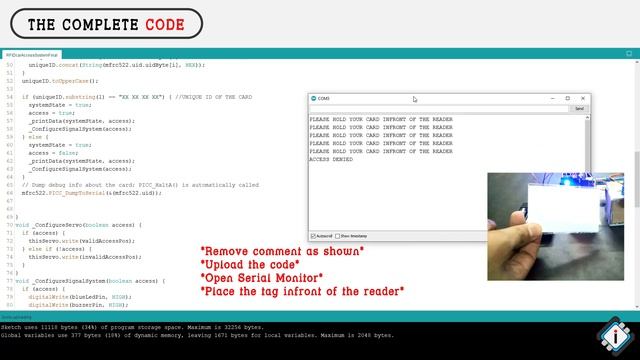Click digitalWrite(blueLedPin, HIGH) on line 79
Image resolution: width=640 pixels, height=360 pixels.
click(80, 297)
